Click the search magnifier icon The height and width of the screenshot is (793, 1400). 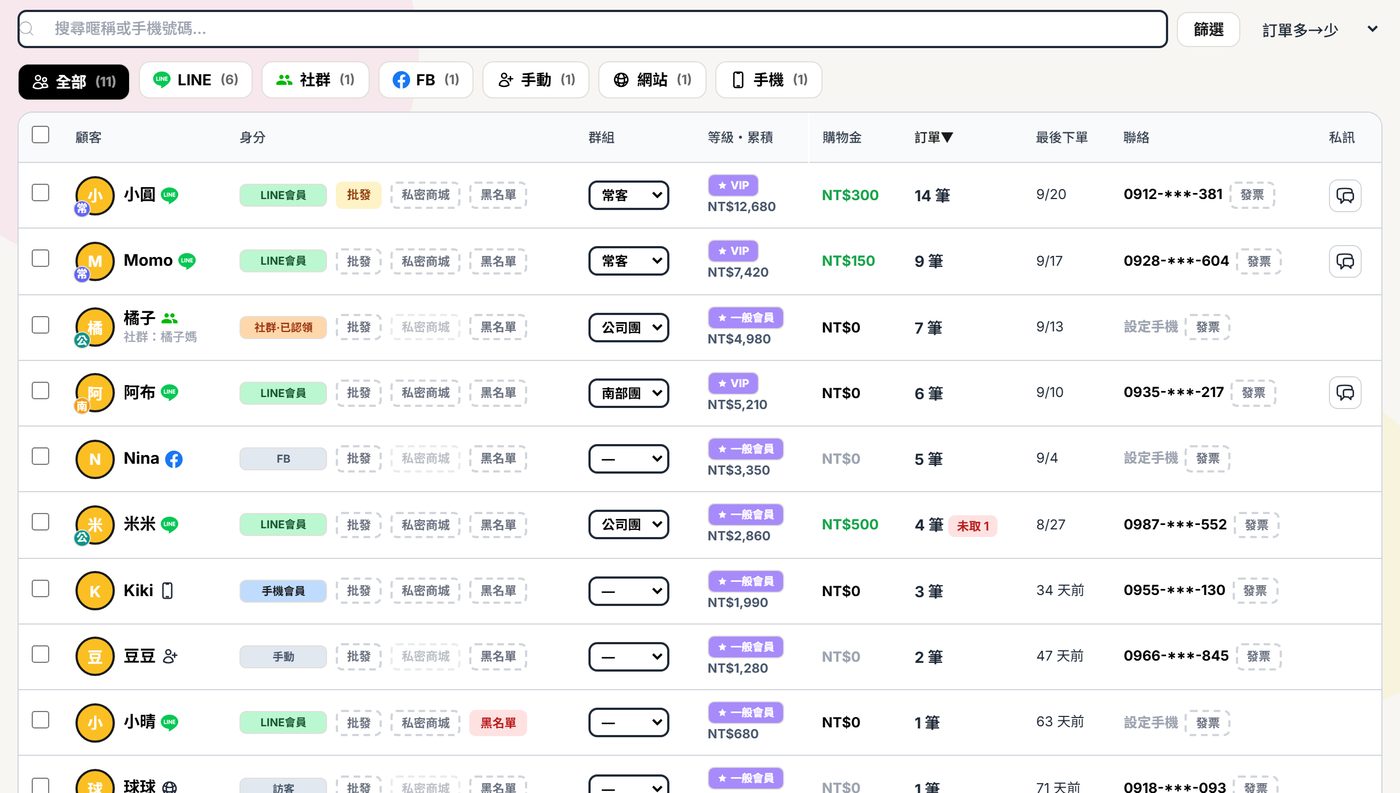pos(27,29)
